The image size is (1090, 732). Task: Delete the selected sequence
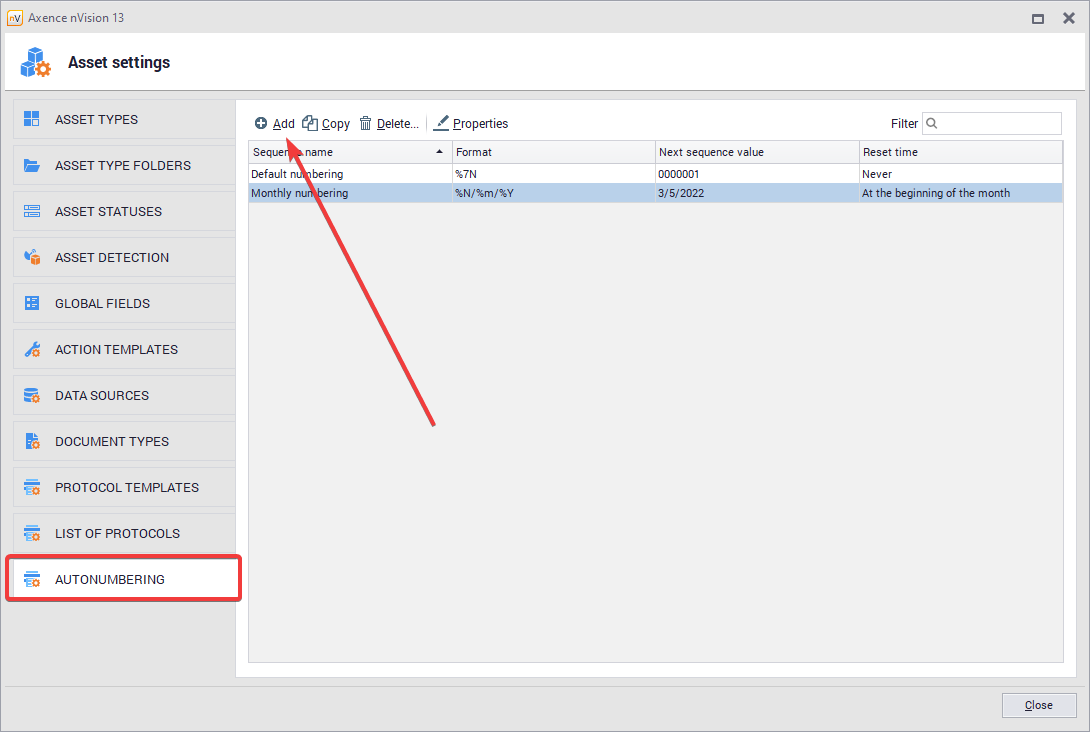[x=389, y=124]
